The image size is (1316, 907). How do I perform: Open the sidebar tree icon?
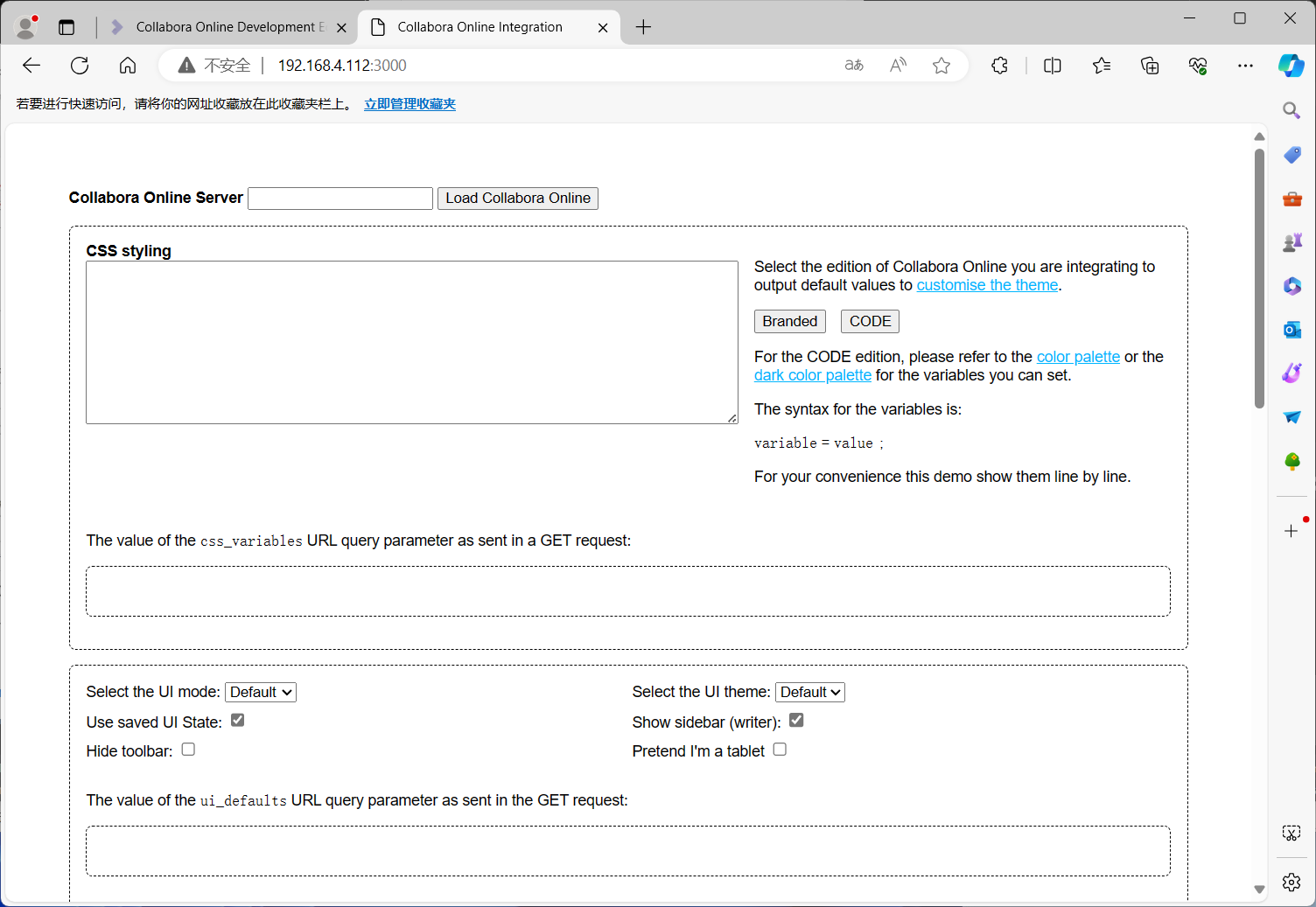pyautogui.click(x=1291, y=461)
